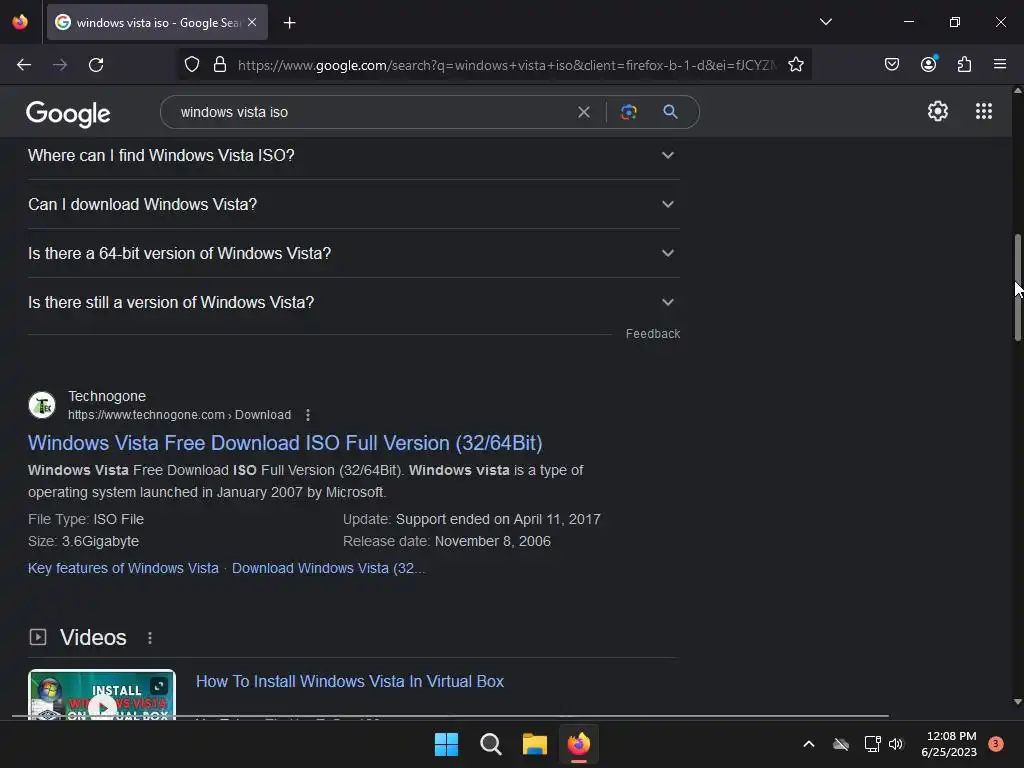Open the extensions puzzle icon
Viewport: 1024px width, 768px height.
[x=964, y=64]
